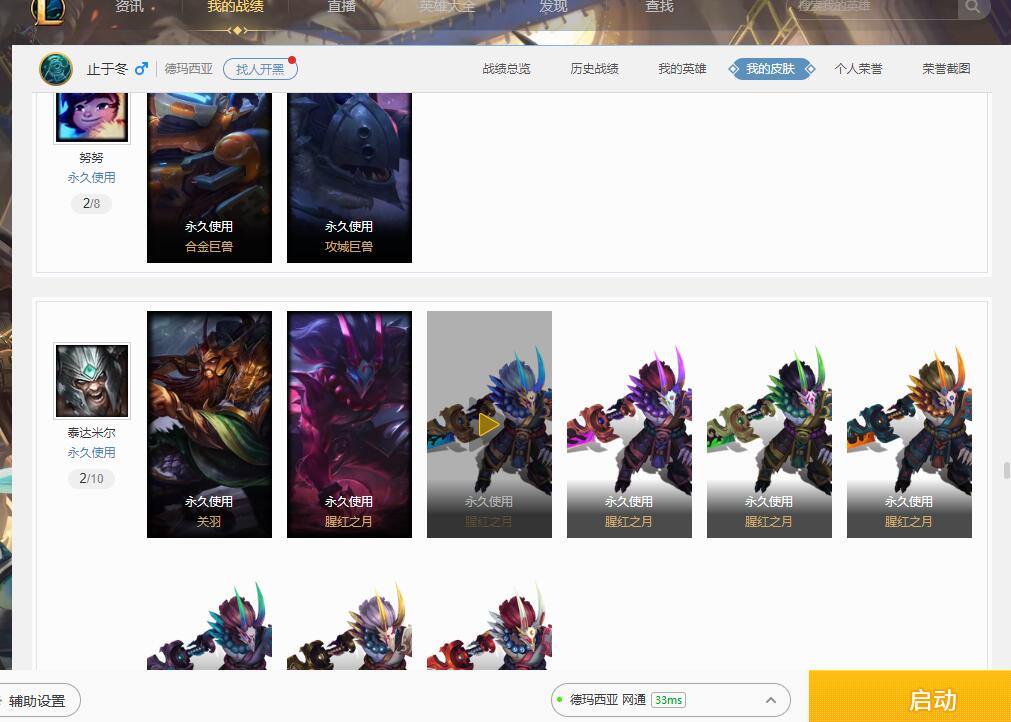Switch to the 荣誉截图 tab

(947, 69)
